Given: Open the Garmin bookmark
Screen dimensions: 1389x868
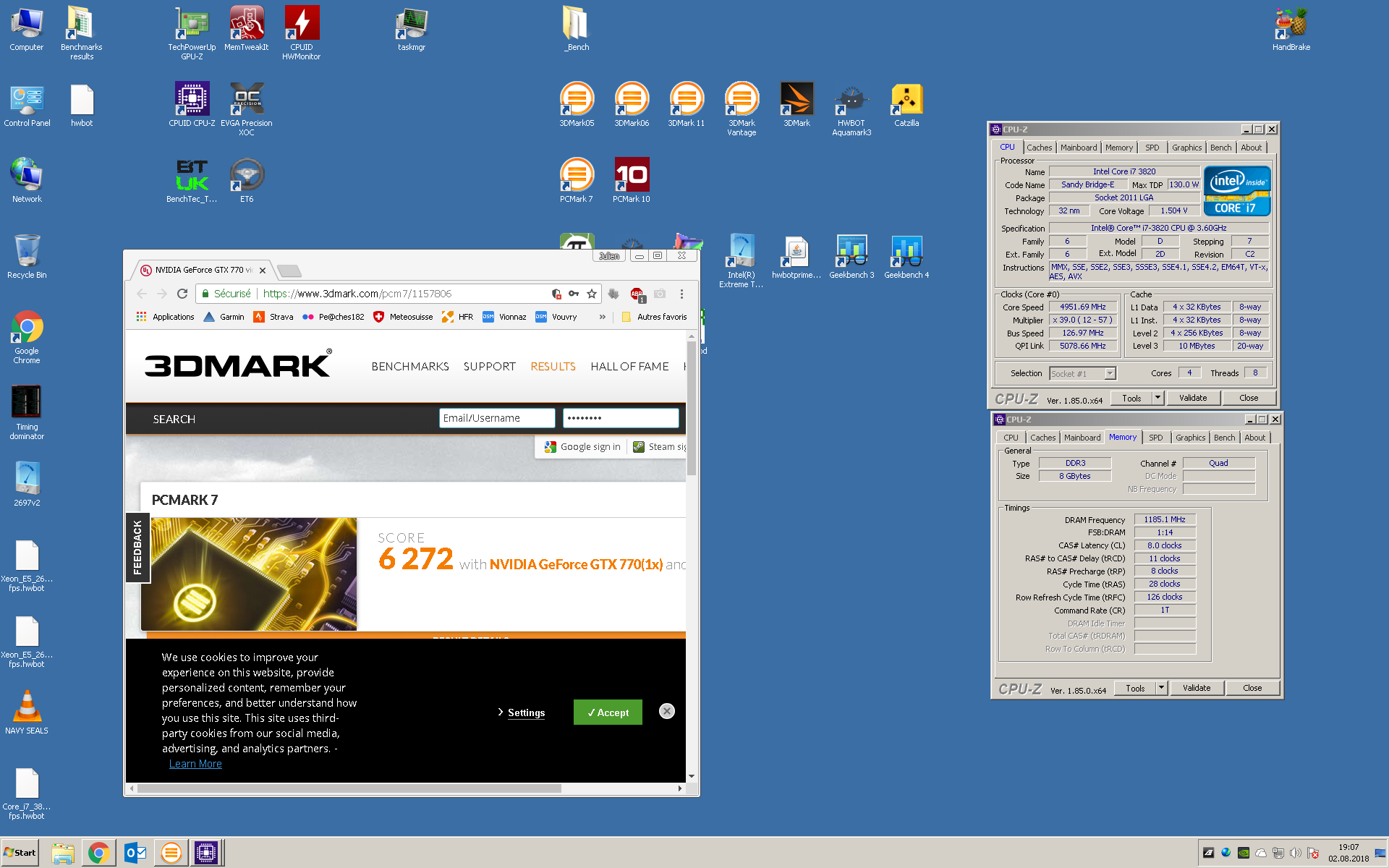Looking at the screenshot, I should 224,317.
